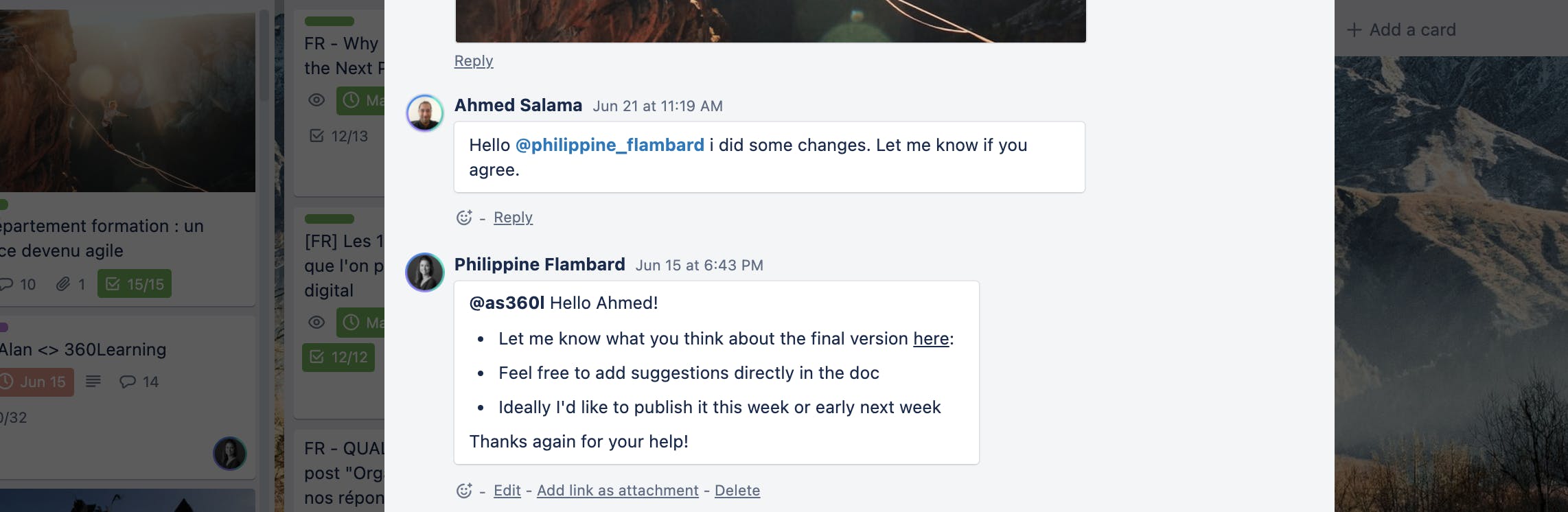Image resolution: width=1568 pixels, height=512 pixels.
Task: Open the "here" link in the comment
Action: 930,338
